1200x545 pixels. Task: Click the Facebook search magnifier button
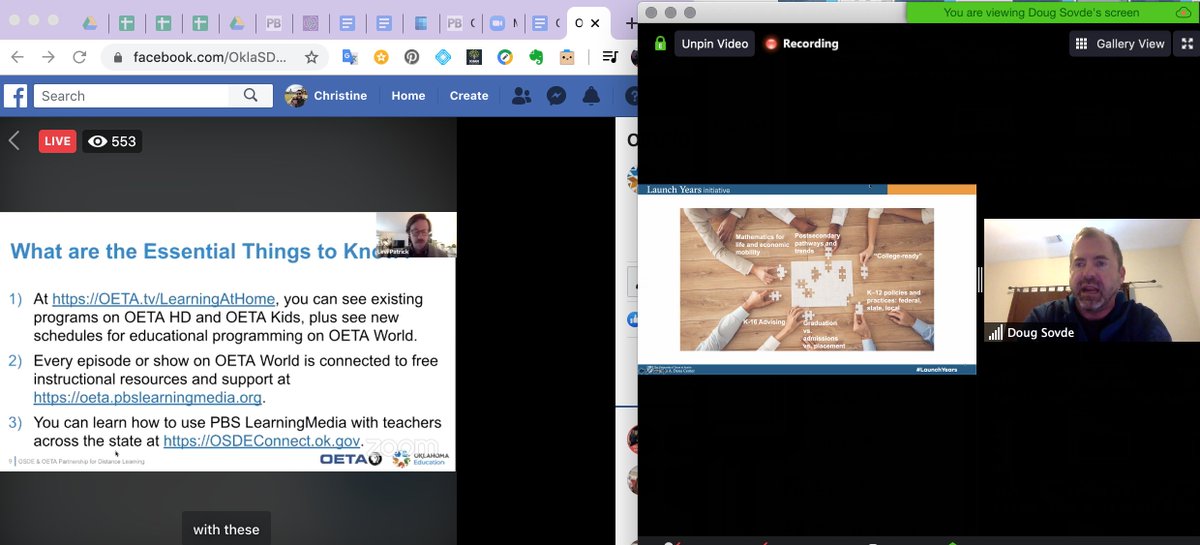(251, 96)
